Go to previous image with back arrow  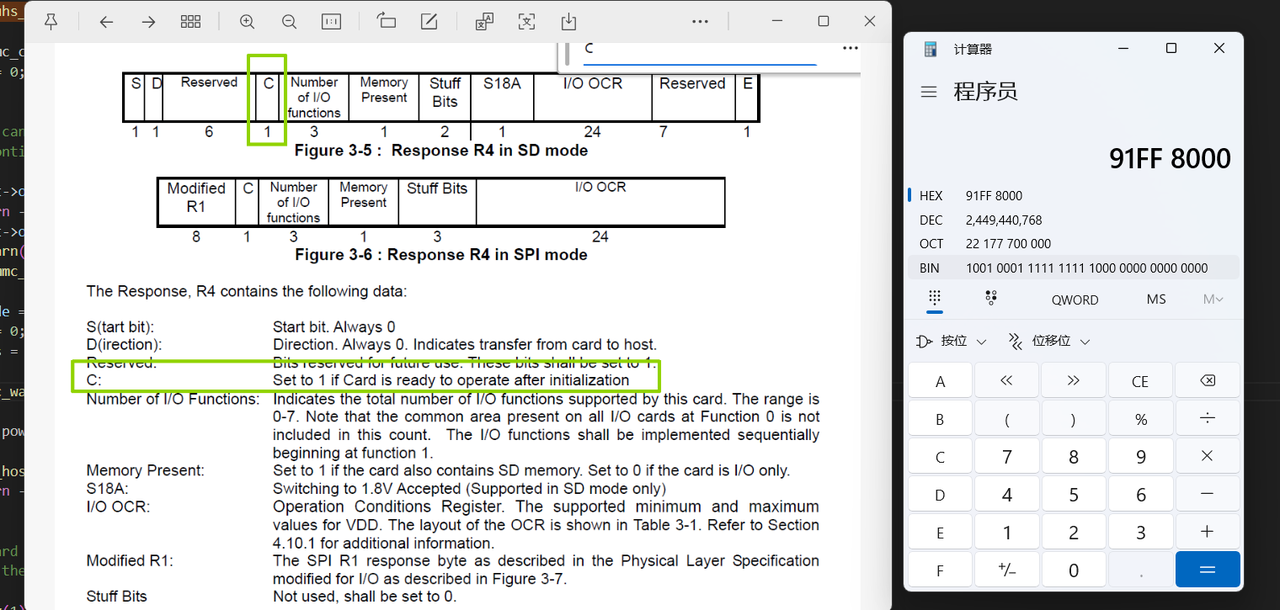pyautogui.click(x=106, y=22)
